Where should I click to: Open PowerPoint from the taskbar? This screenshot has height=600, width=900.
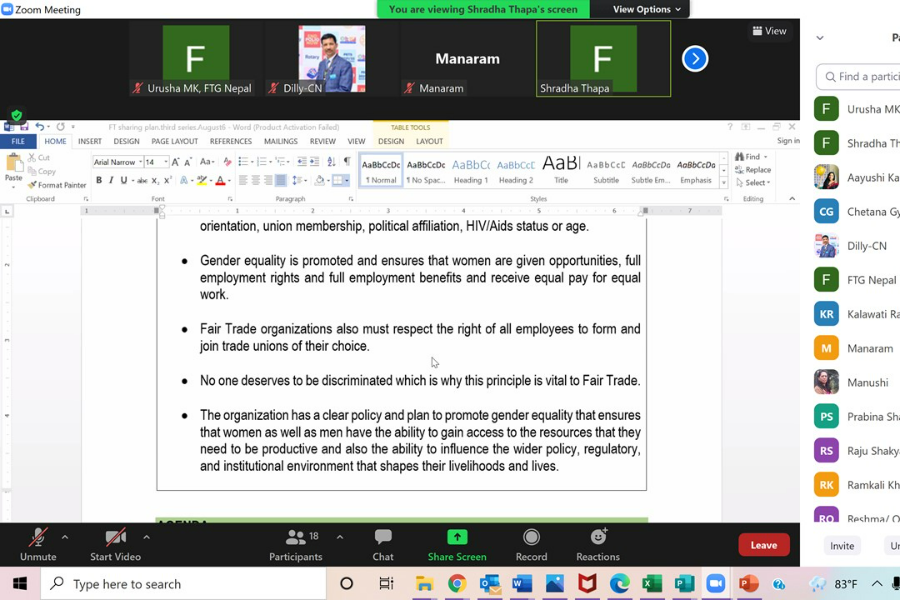(748, 584)
